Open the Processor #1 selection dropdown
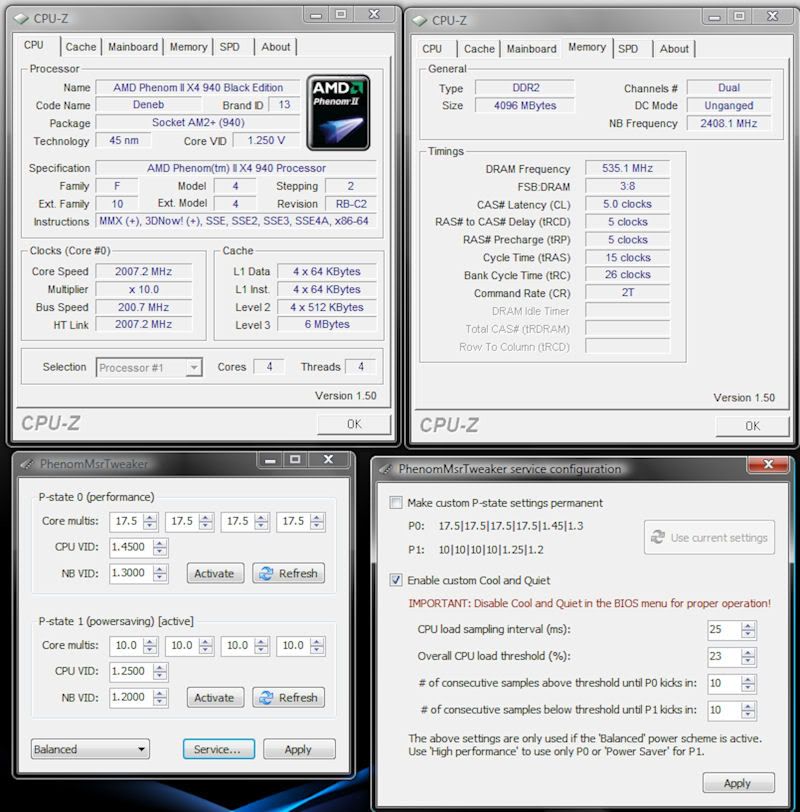The image size is (800, 812). [x=149, y=368]
